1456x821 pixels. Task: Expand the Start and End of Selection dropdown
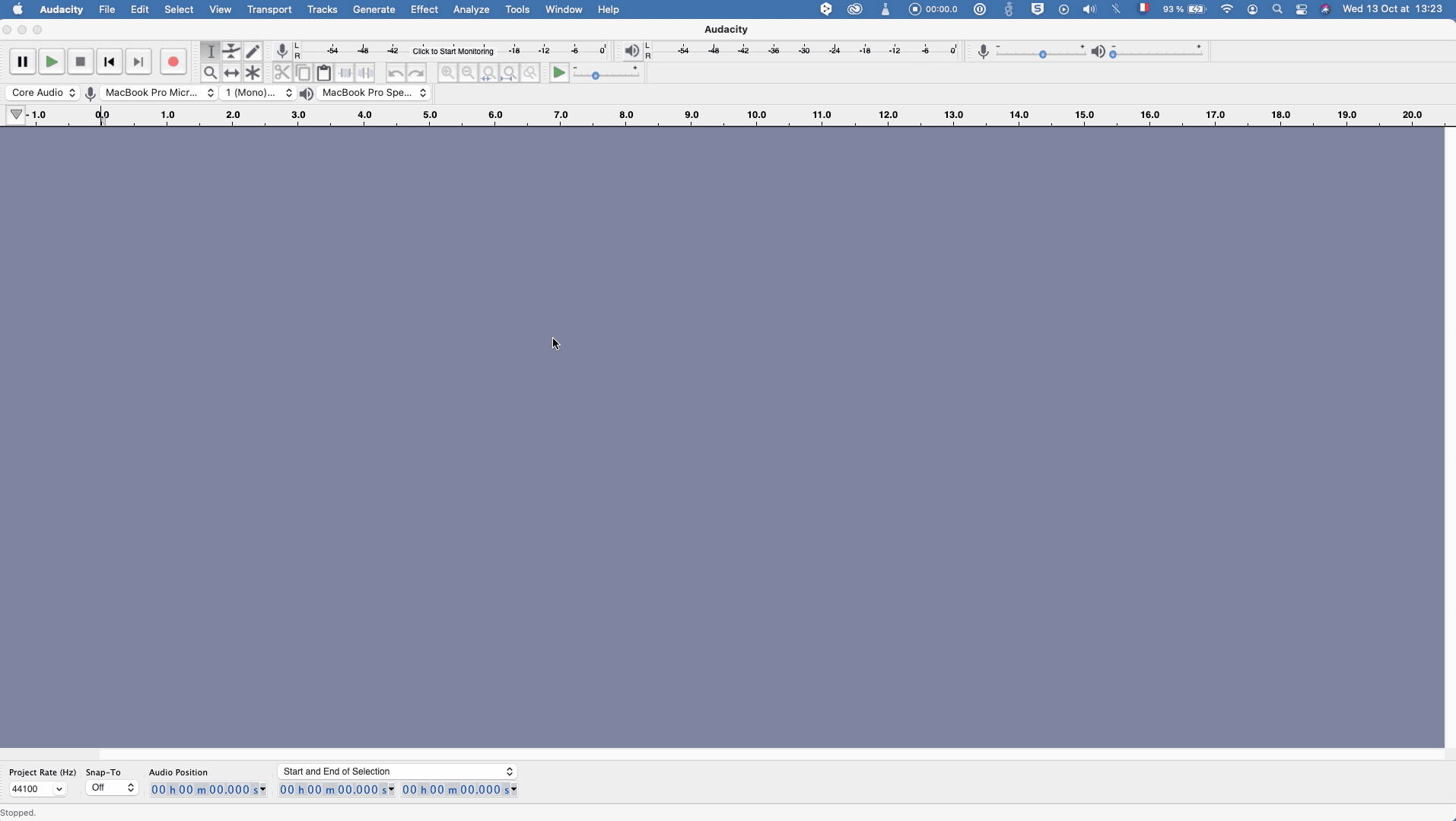[397, 772]
